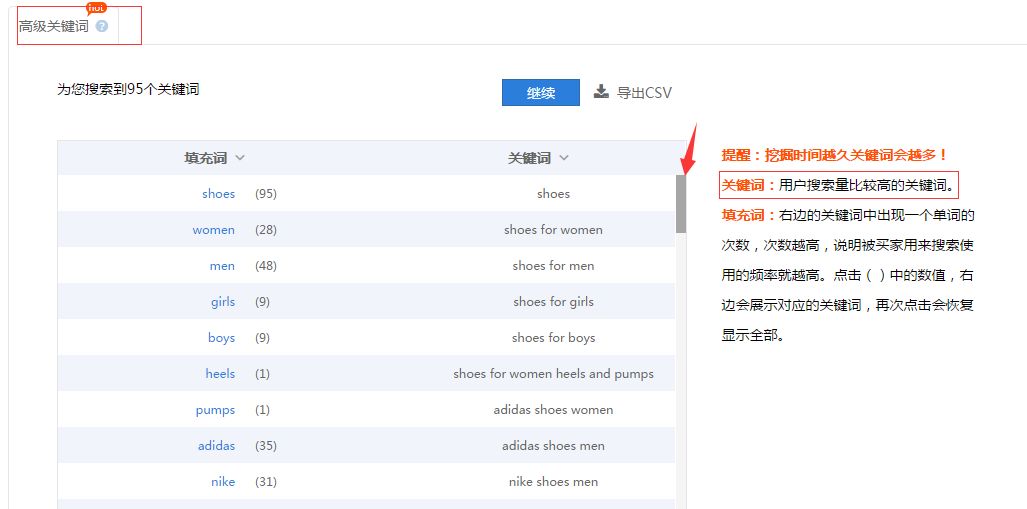Select the filler word boys
Screen dimensions: 1027x509
pyautogui.click(x=221, y=338)
